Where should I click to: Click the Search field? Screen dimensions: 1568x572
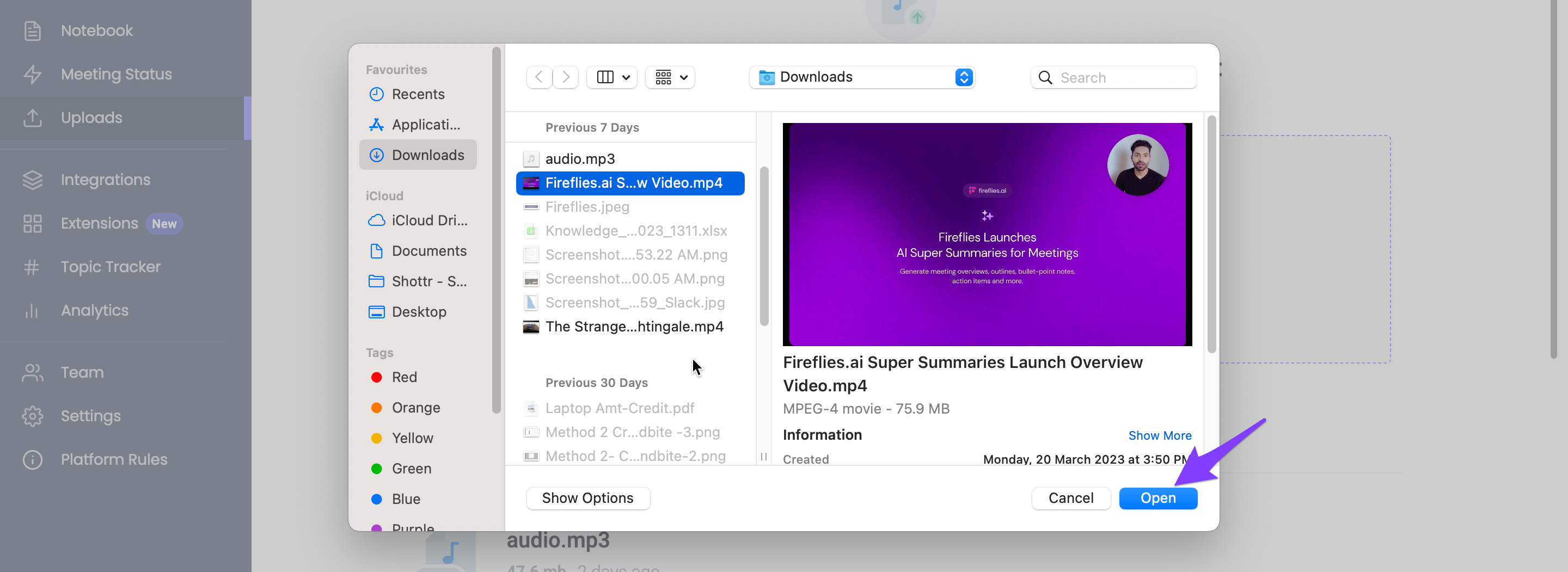pyautogui.click(x=1113, y=77)
